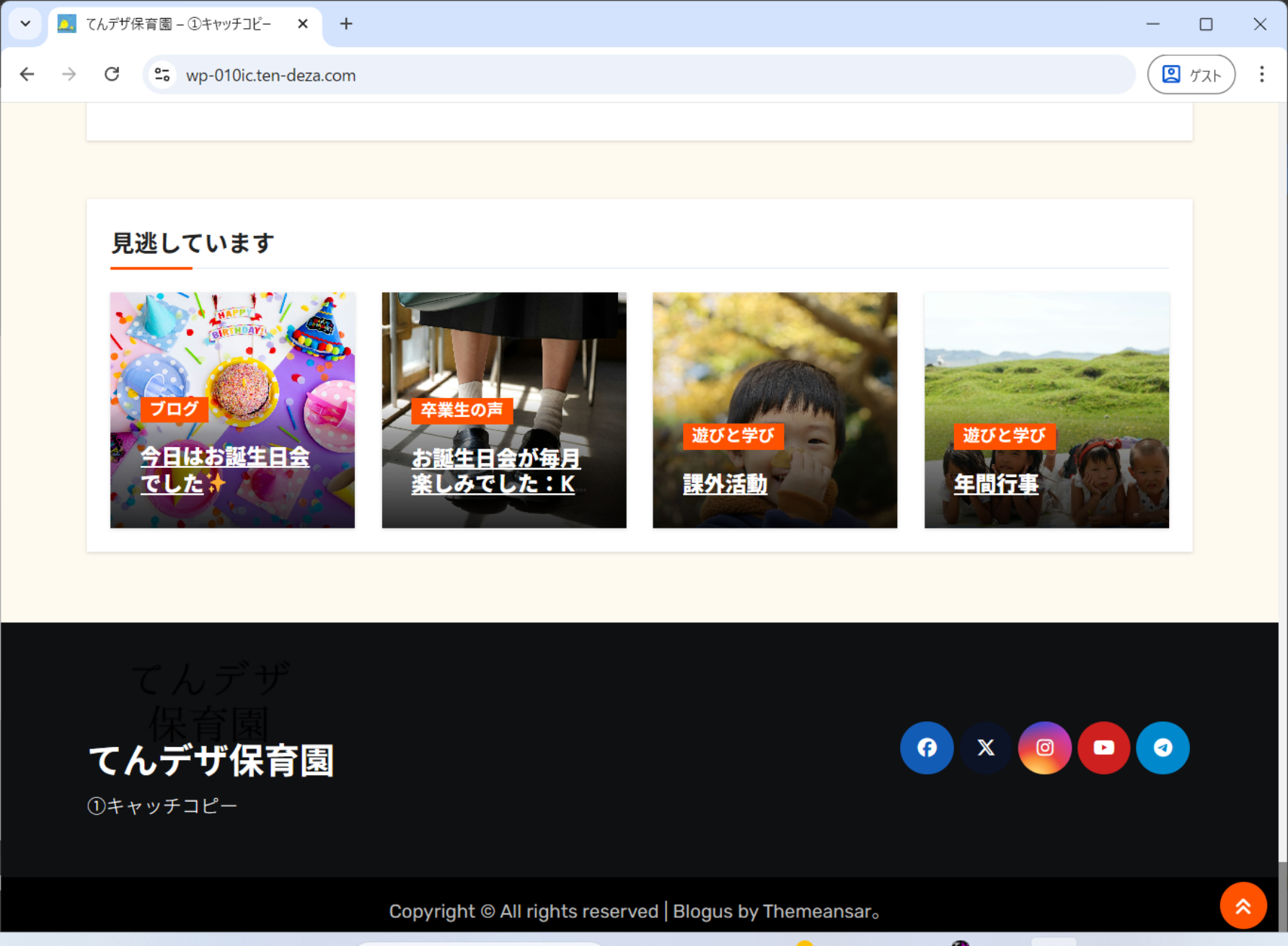Open the 課外活動 post title

(x=725, y=484)
